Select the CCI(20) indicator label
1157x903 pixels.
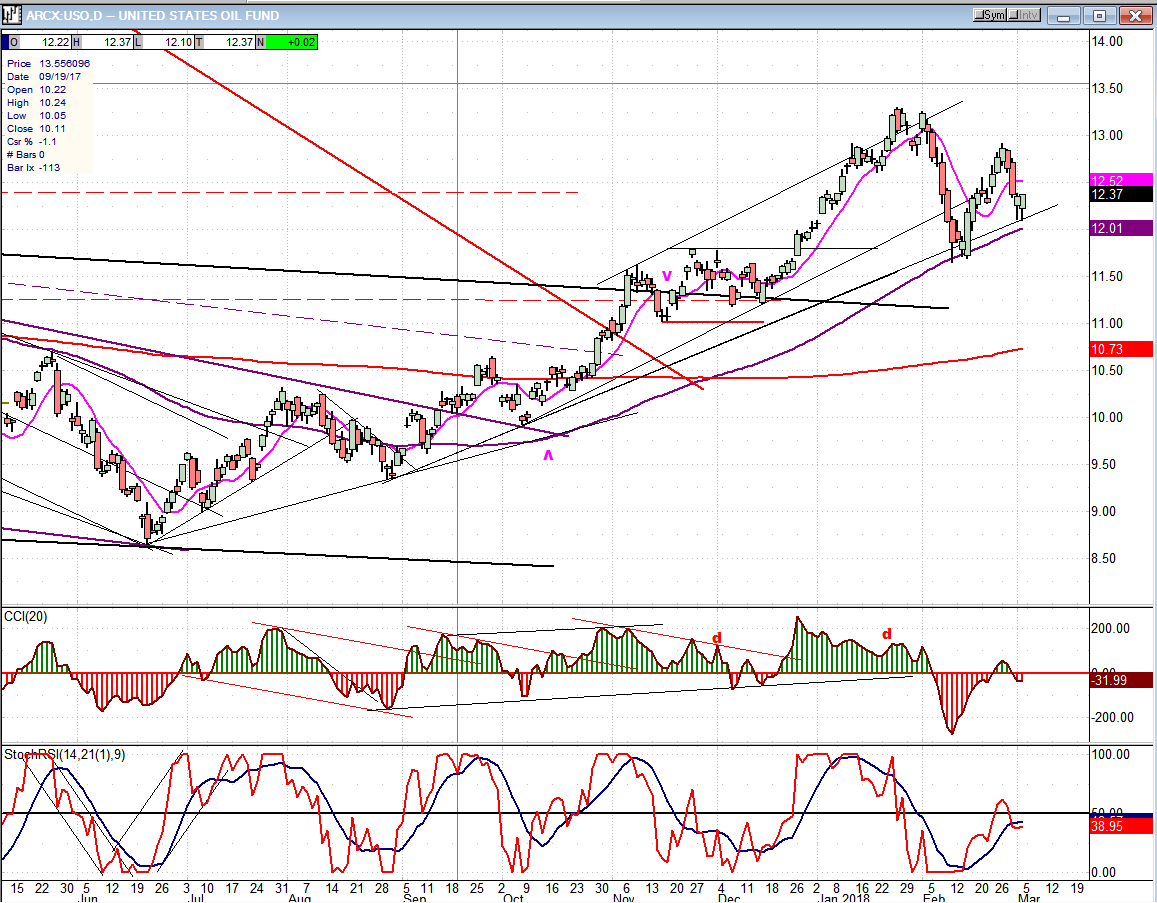click(x=26, y=615)
